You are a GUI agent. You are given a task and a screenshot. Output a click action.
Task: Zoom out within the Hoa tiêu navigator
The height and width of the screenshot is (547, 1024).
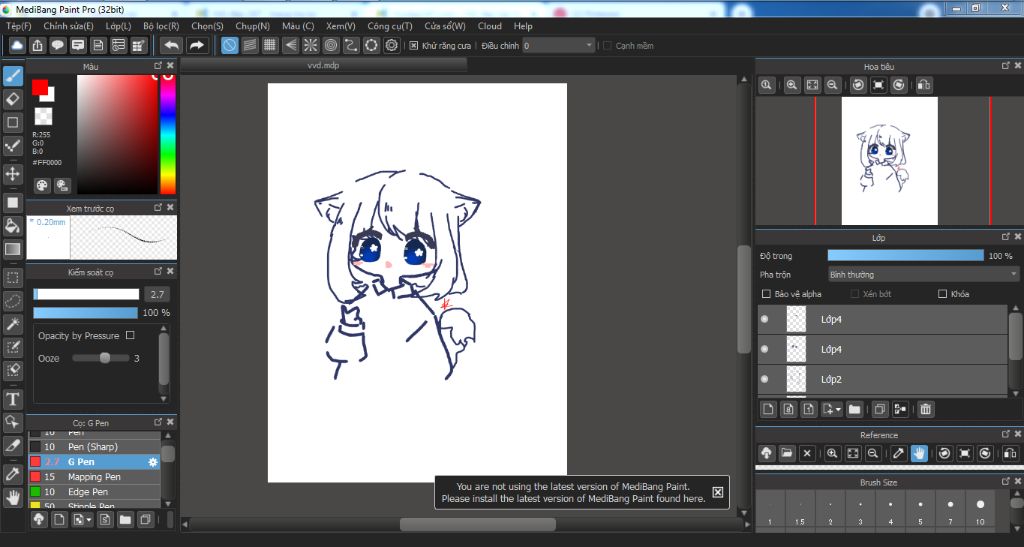832,85
